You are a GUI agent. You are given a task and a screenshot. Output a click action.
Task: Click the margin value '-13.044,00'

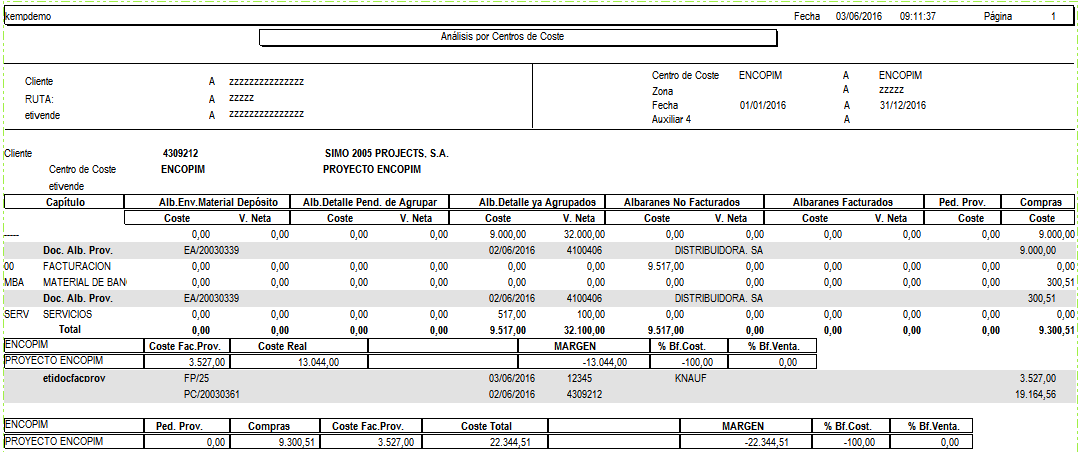(605, 362)
